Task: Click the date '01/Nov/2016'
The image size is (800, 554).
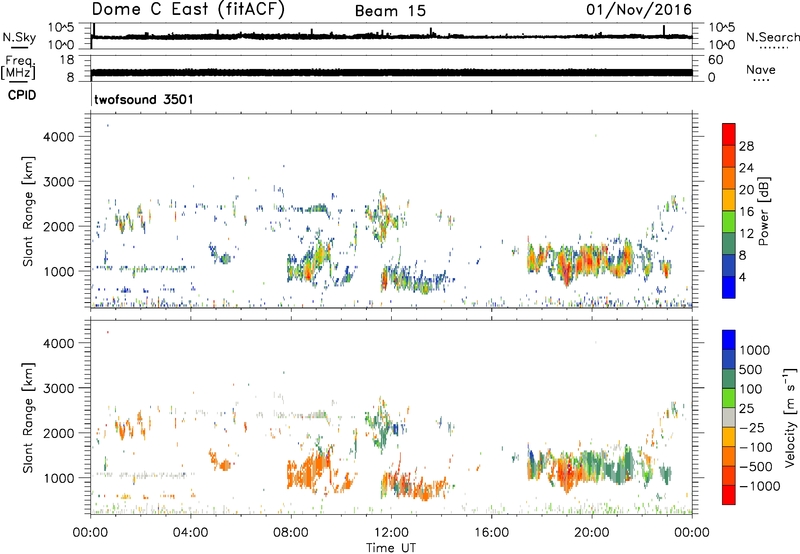Action: pyautogui.click(x=639, y=10)
